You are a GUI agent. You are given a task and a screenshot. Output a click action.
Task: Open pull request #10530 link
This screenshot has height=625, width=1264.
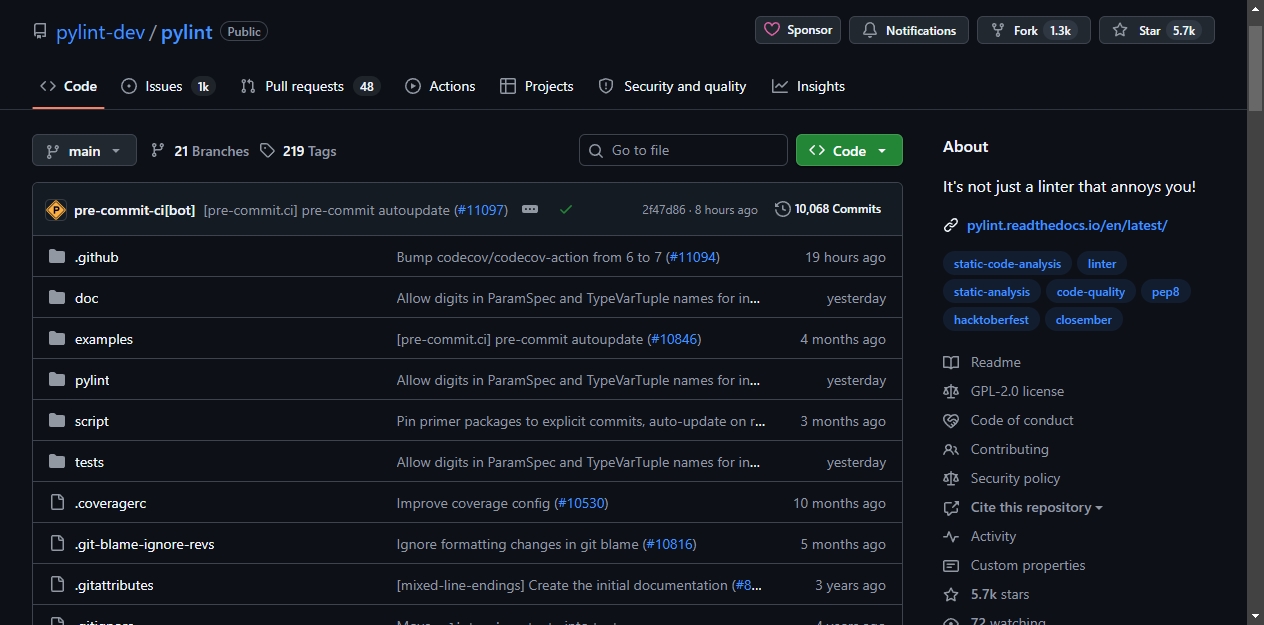[582, 503]
